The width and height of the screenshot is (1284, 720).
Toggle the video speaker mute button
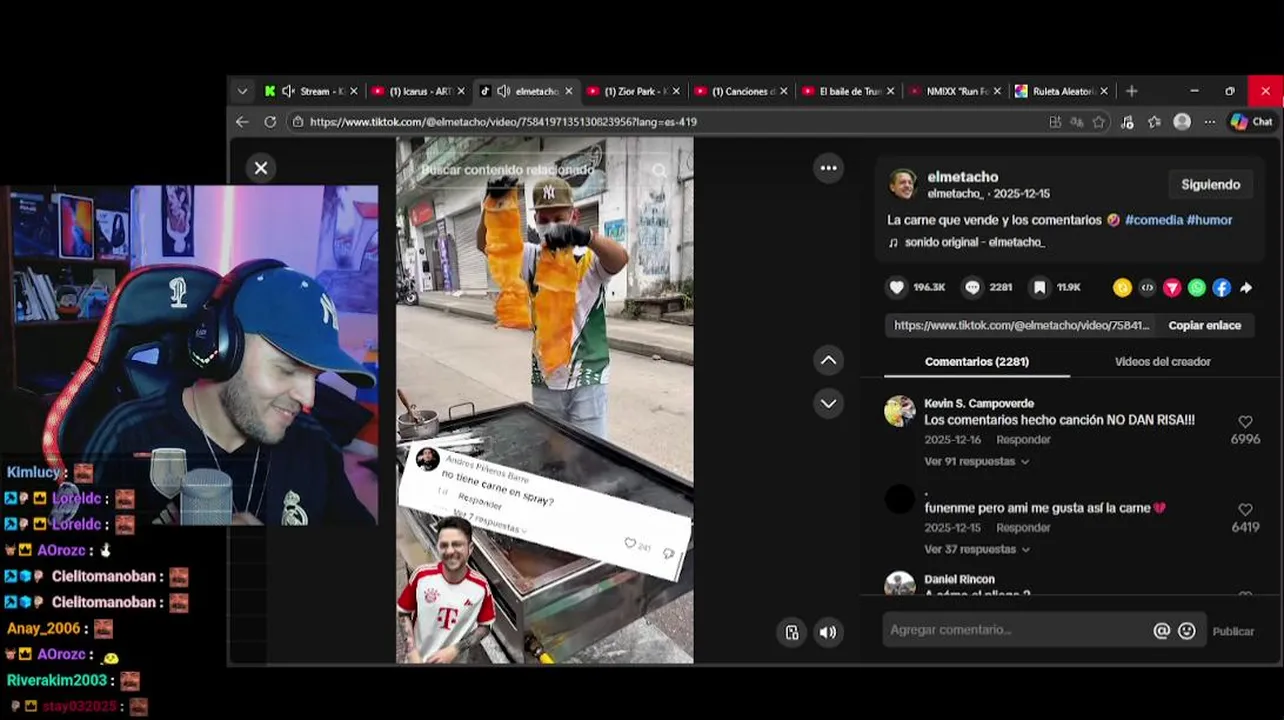coord(828,632)
